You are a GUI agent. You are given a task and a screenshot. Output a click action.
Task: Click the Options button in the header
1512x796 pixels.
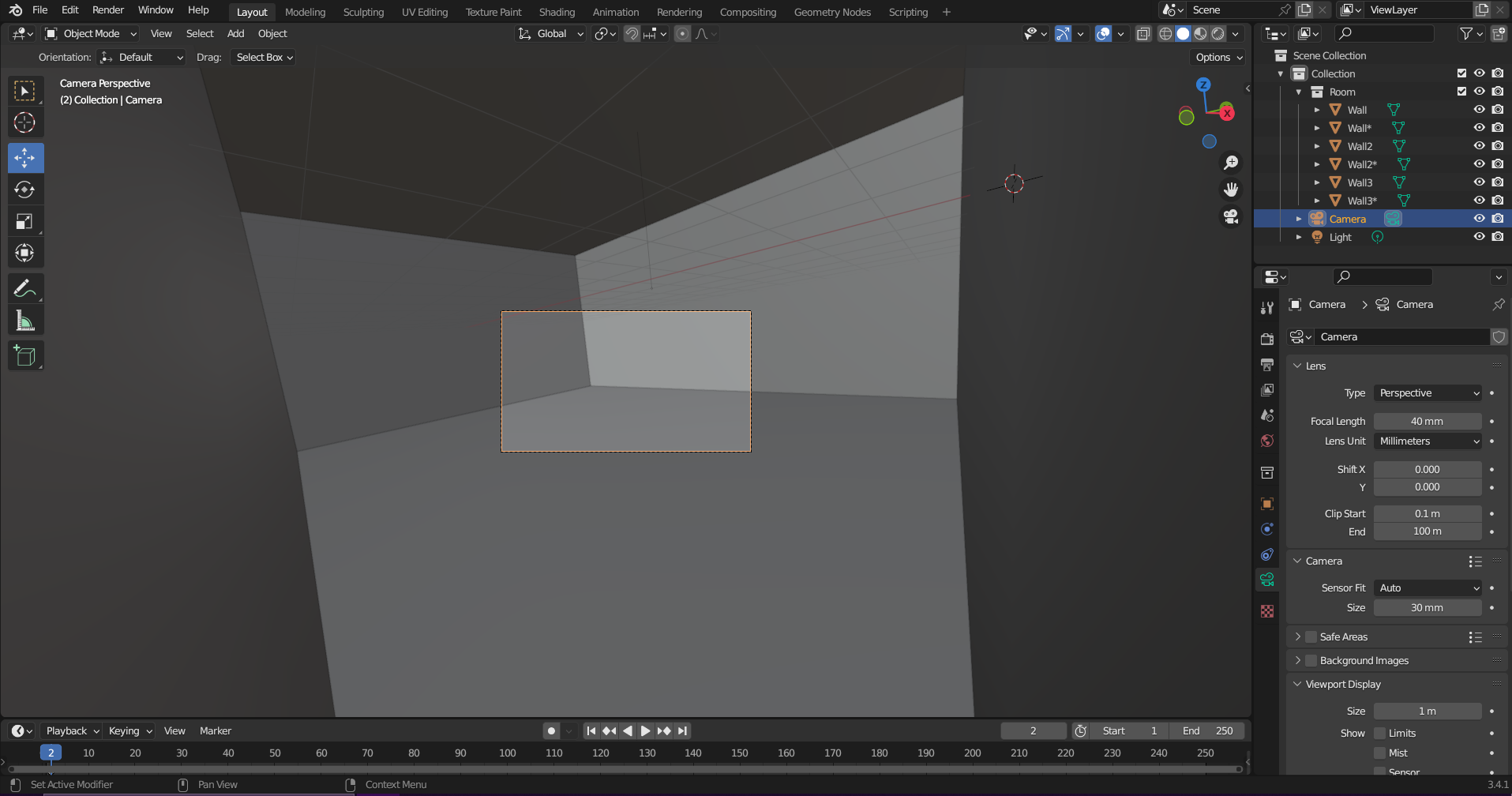click(x=1217, y=57)
